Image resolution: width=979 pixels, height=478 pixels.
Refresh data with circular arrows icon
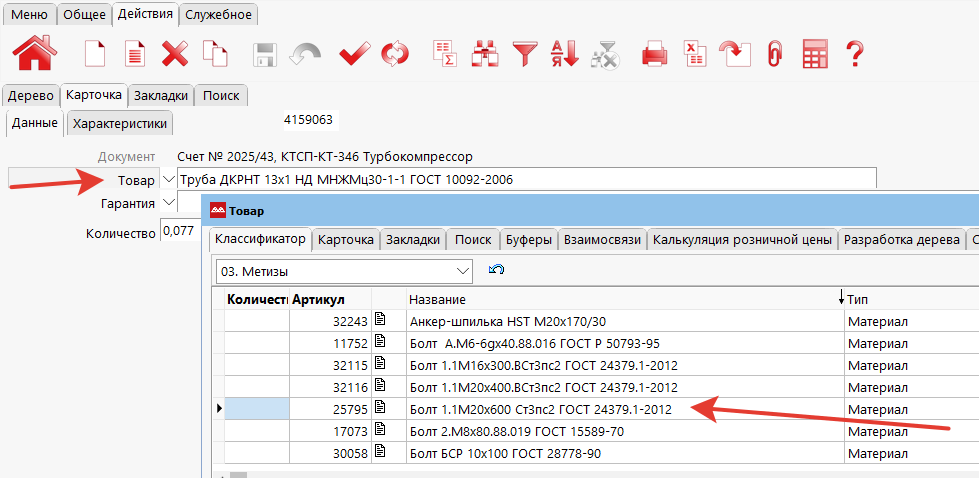396,53
